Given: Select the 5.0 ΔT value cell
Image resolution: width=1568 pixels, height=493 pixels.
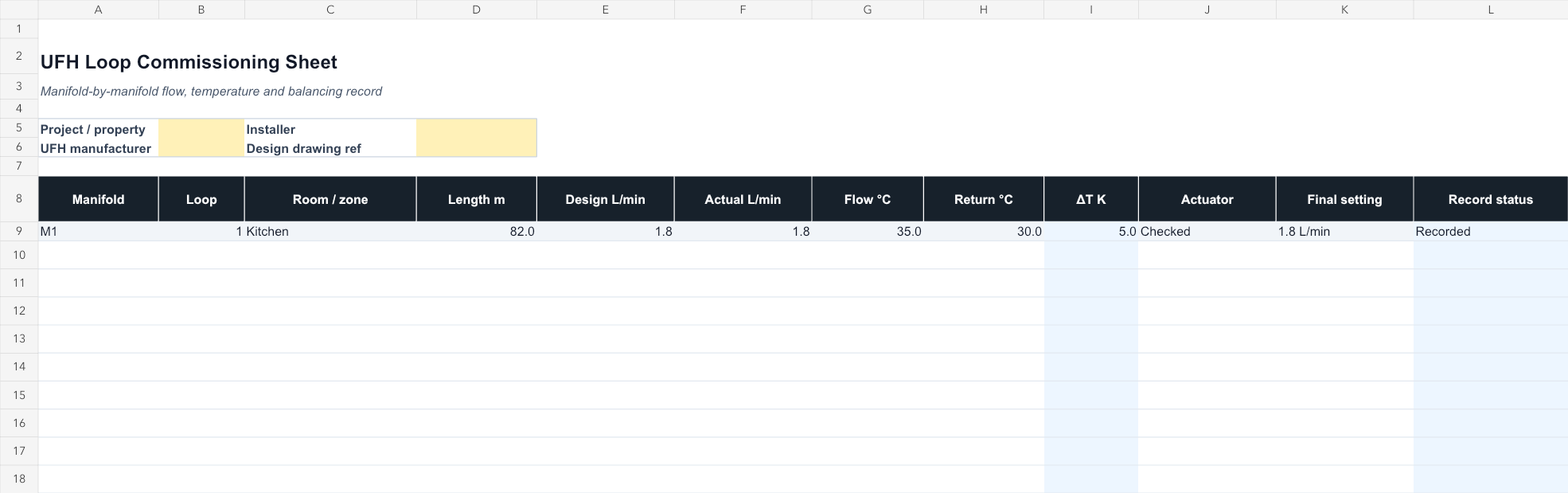Looking at the screenshot, I should pos(1091,232).
